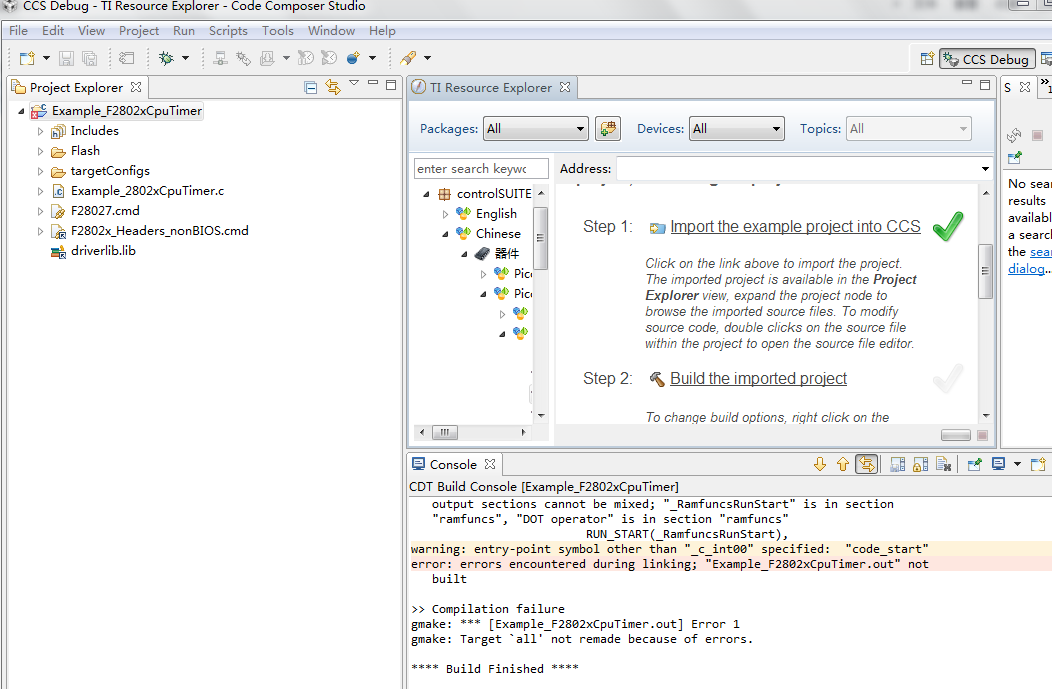Open the Devices dropdown
1052x689 pixels.
click(x=737, y=128)
